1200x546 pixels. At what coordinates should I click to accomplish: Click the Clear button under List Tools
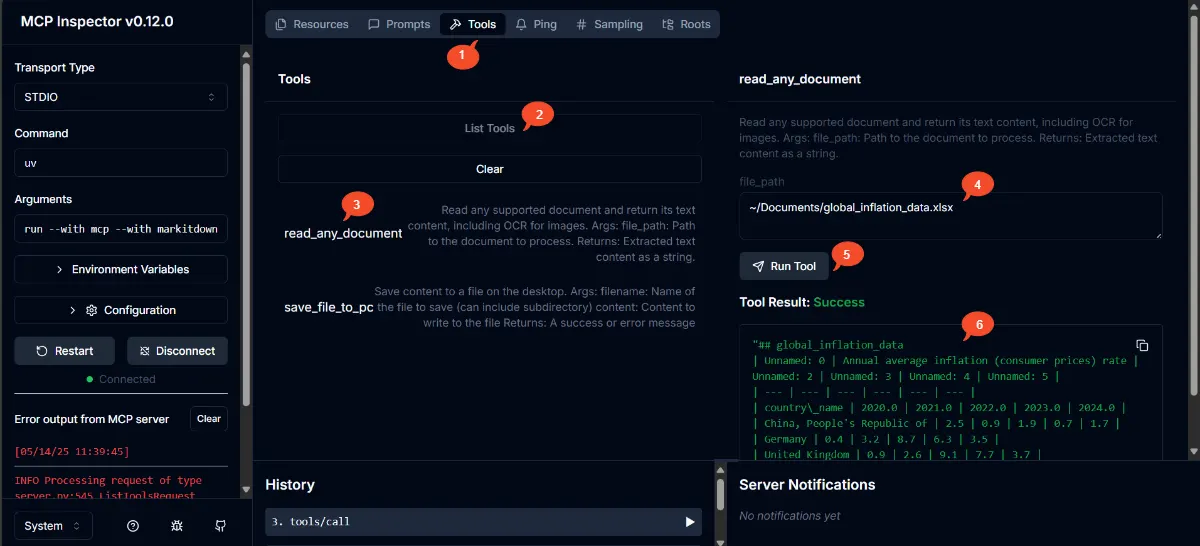click(x=490, y=169)
